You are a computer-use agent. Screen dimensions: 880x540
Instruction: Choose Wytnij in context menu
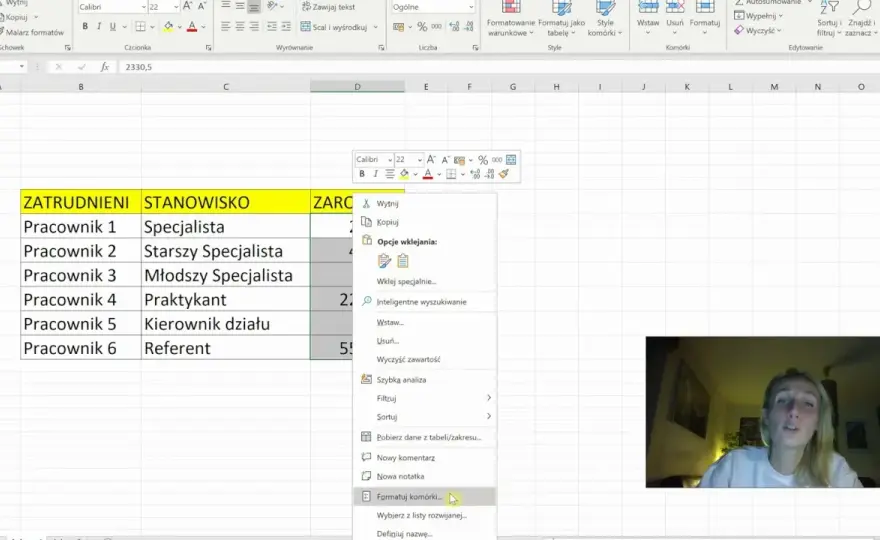pos(424,204)
